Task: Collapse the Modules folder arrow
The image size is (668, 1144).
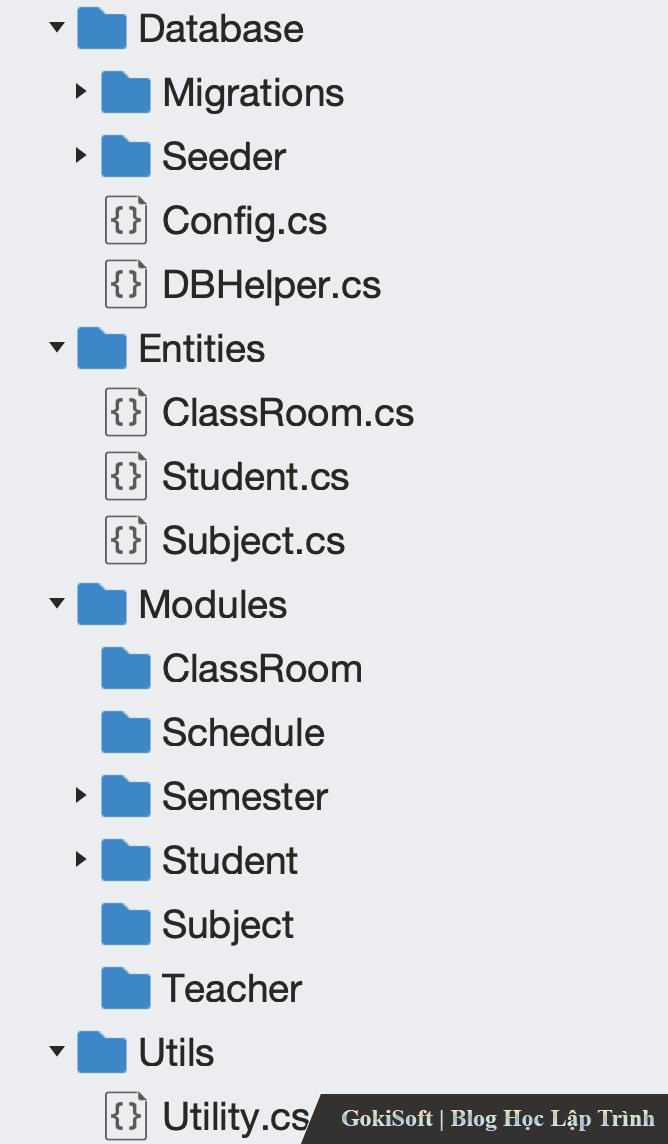Action: point(57,604)
